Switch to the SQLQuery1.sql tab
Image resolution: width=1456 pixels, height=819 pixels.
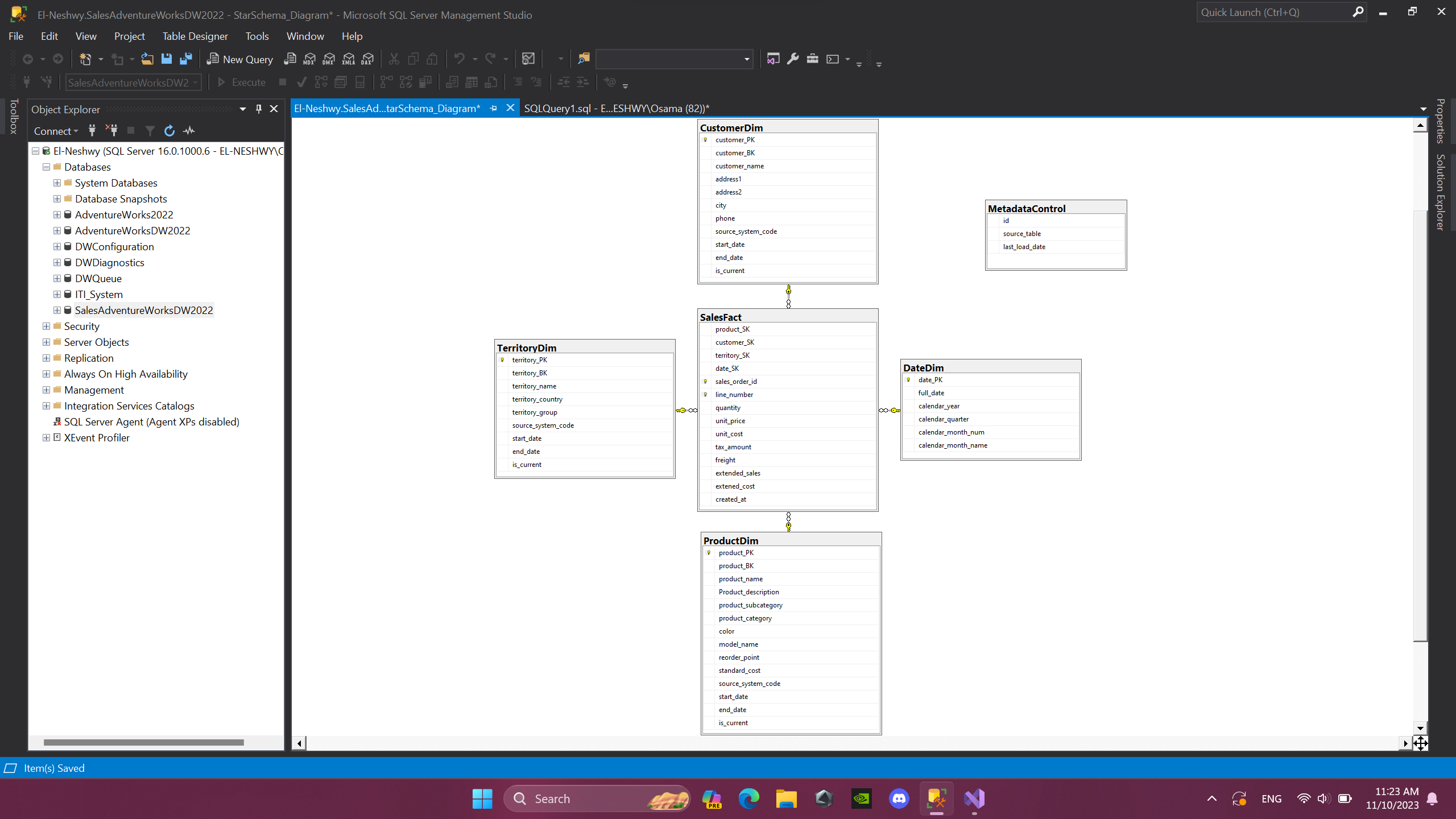tap(615, 108)
